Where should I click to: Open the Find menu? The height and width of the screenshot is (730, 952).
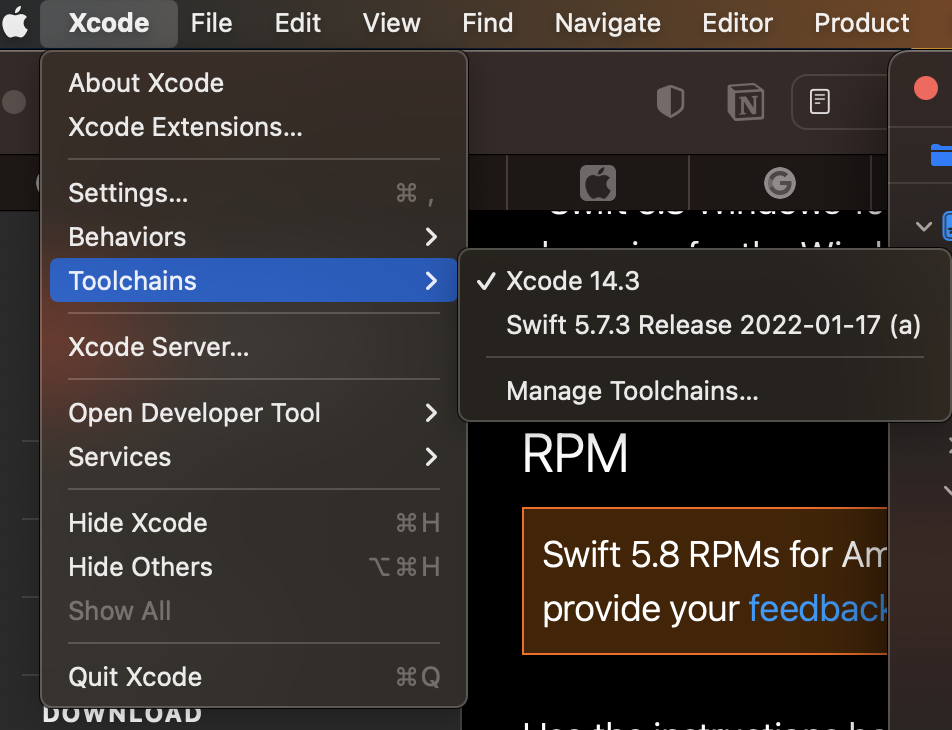pos(488,23)
